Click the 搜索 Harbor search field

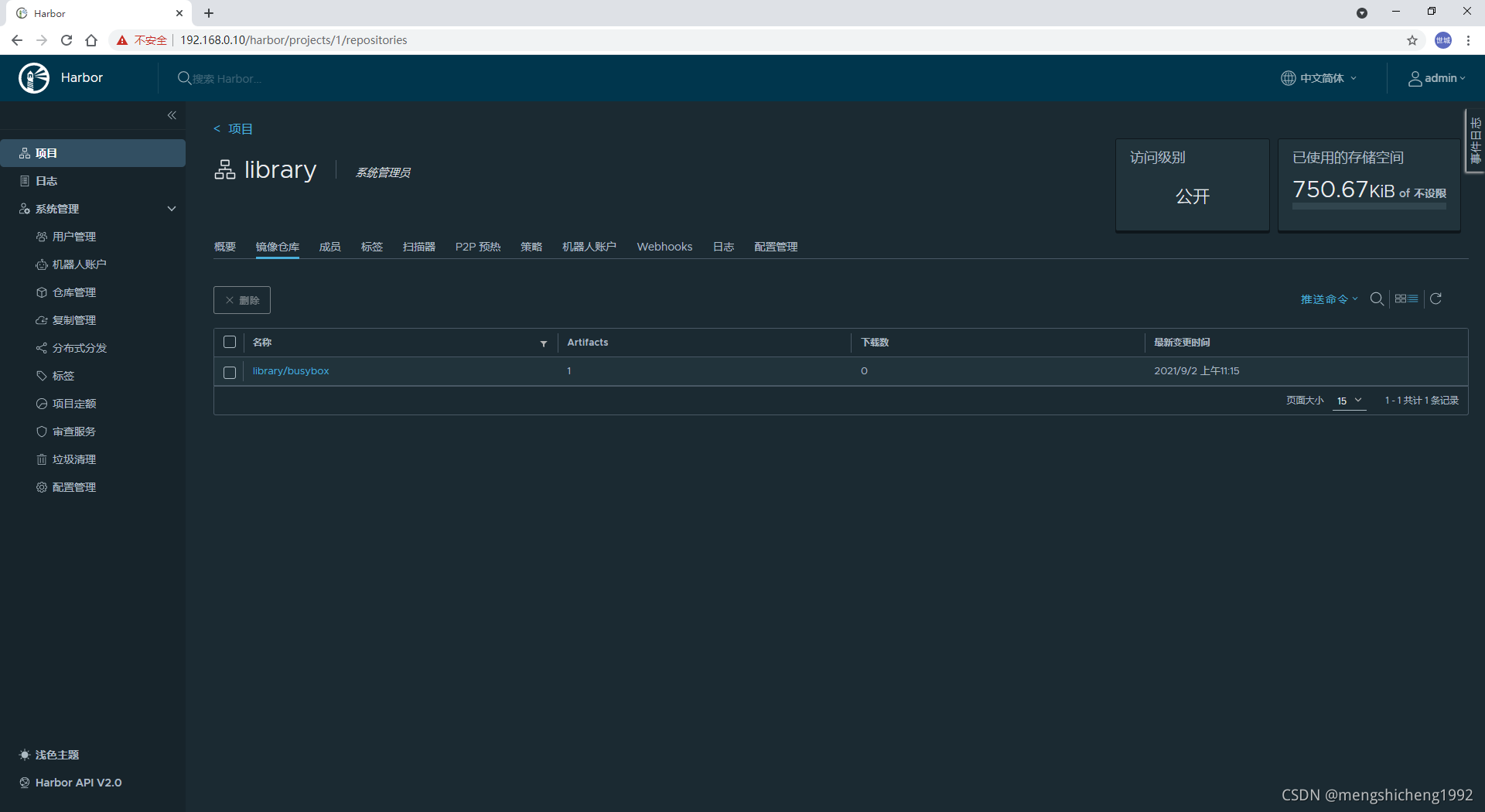coord(227,79)
